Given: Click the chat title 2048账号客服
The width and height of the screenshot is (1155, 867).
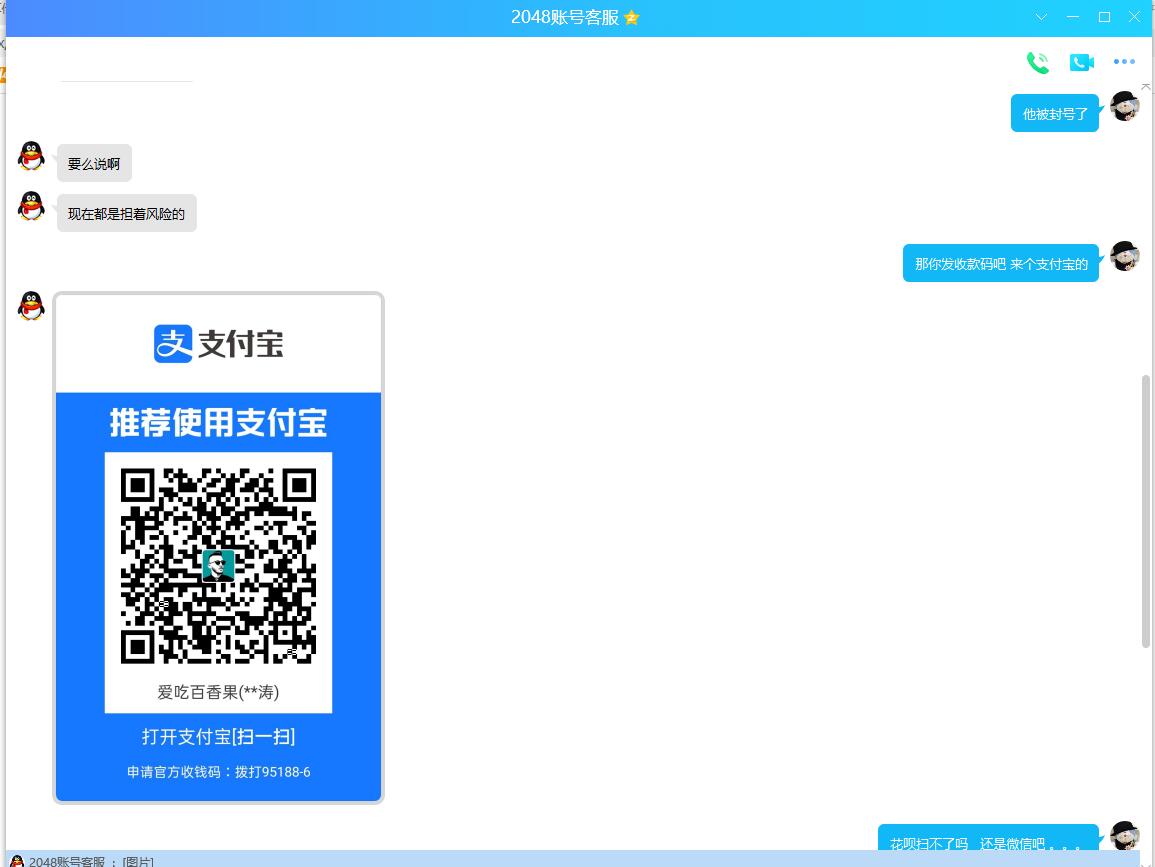Looking at the screenshot, I should click(x=565, y=18).
